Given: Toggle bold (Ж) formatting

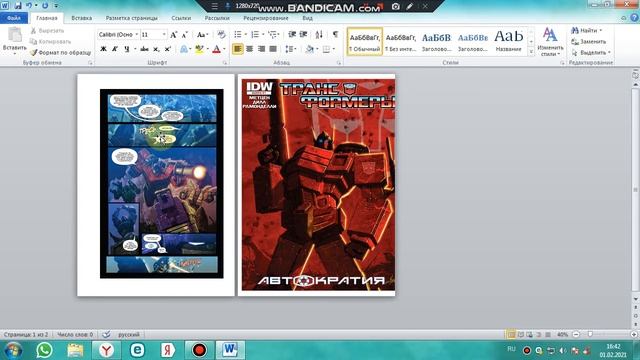Looking at the screenshot, I should [103, 49].
